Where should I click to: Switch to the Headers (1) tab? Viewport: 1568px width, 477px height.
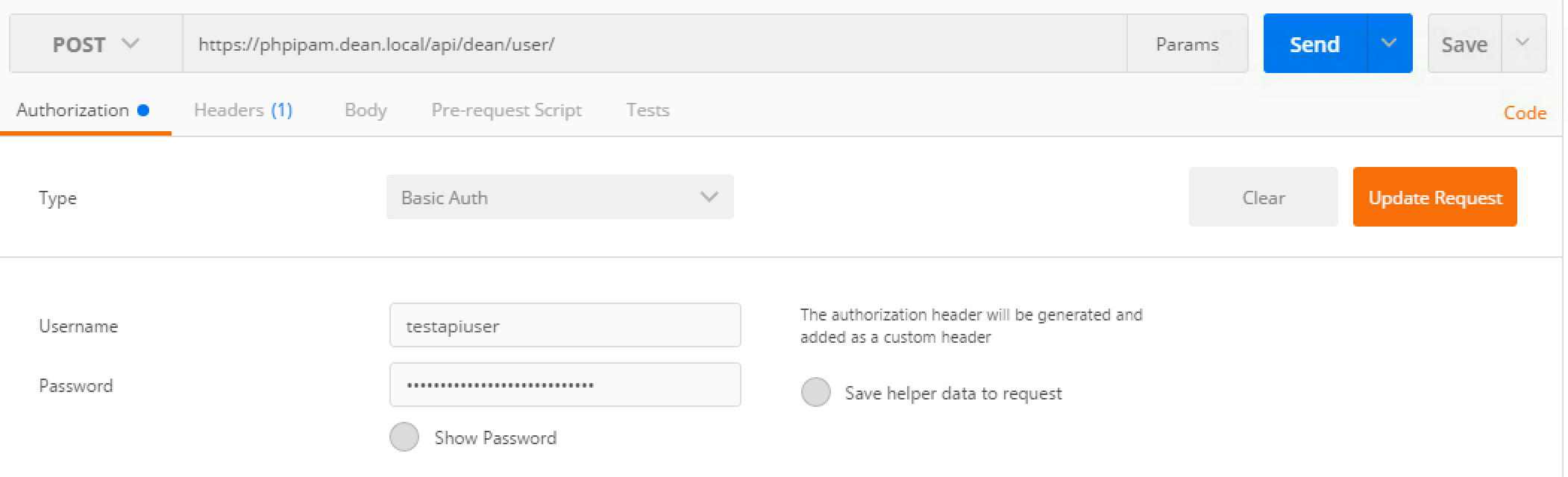242,110
